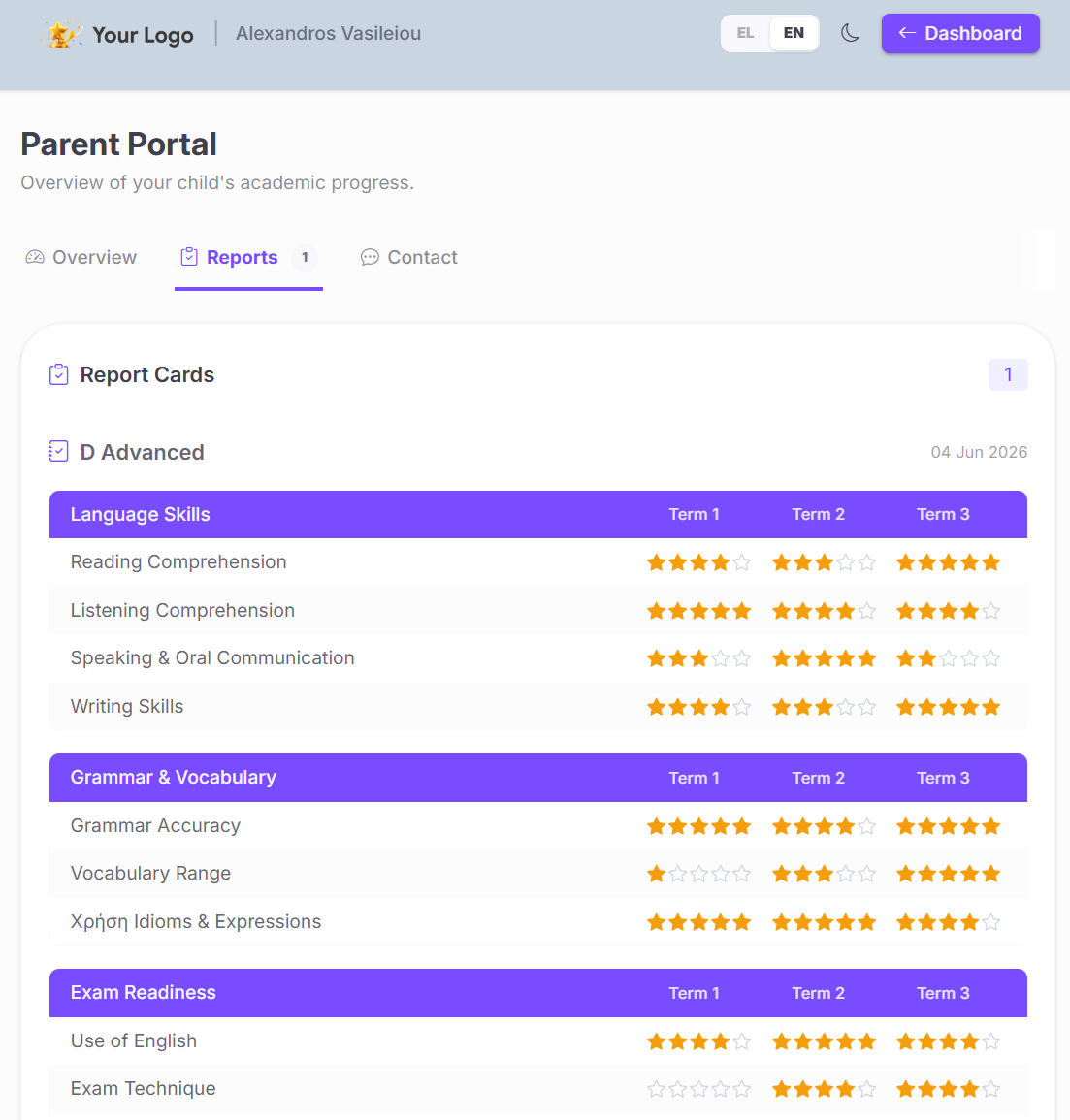
Task: Click the Χρήση Idioms & Expressions label
Action: click(196, 921)
